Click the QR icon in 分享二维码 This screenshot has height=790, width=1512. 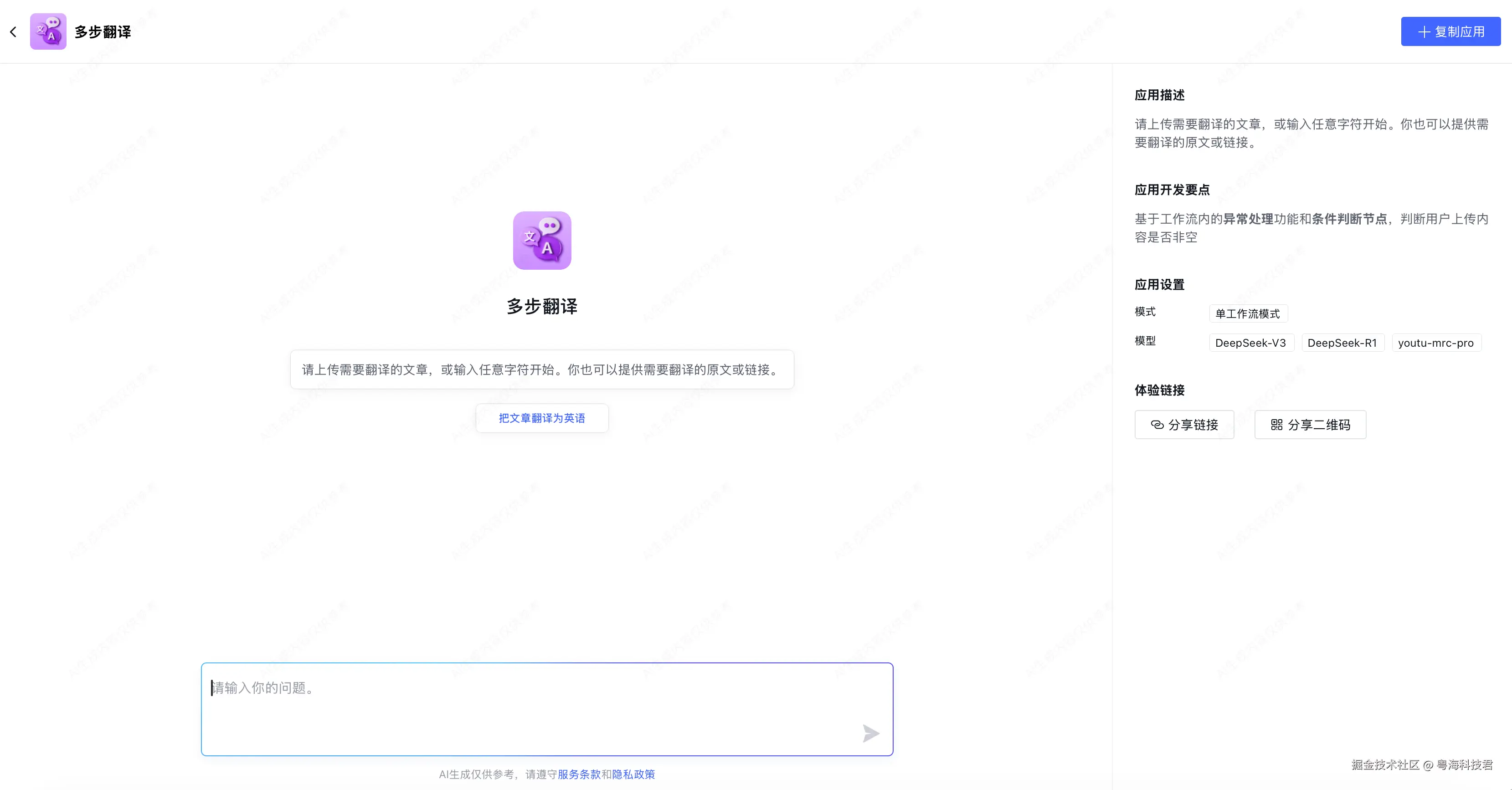point(1276,424)
